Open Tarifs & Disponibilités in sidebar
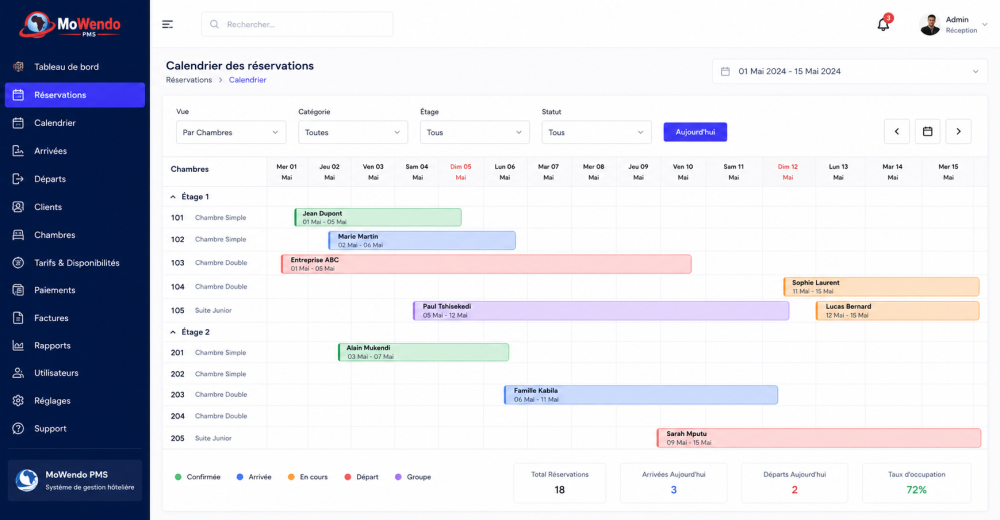1000x520 pixels. (x=75, y=263)
